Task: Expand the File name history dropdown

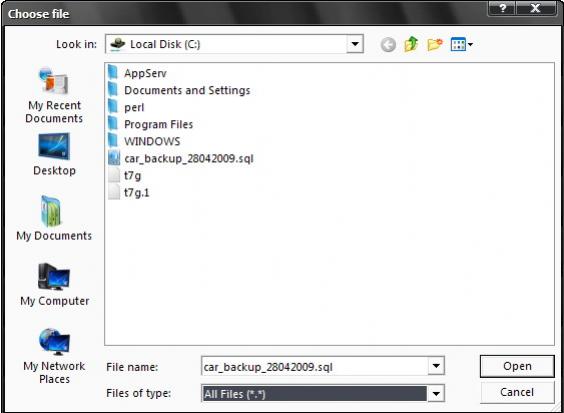Action: click(436, 366)
